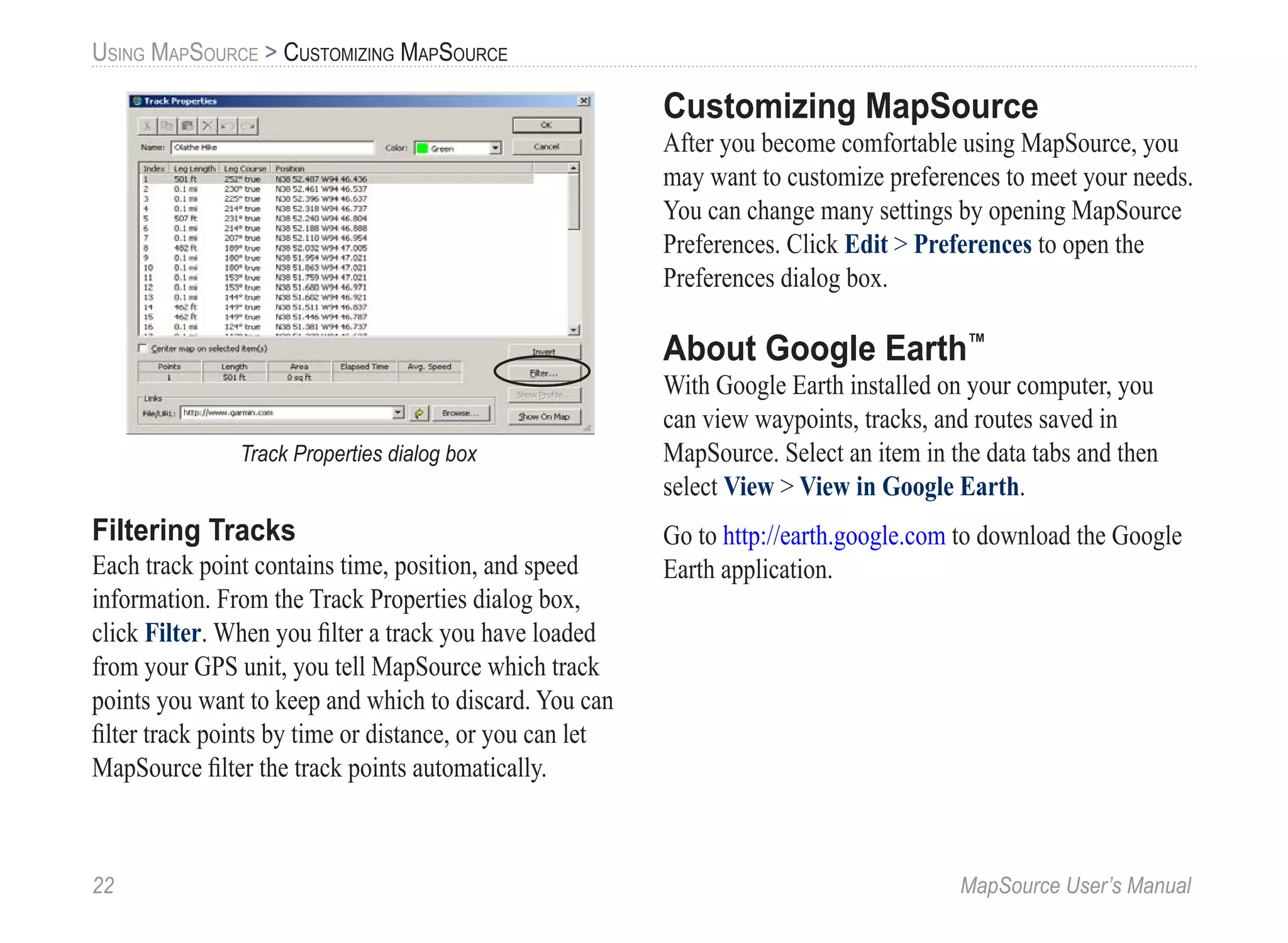Select row 4 with N38 52.318 W94 46.737

[x=336, y=209]
